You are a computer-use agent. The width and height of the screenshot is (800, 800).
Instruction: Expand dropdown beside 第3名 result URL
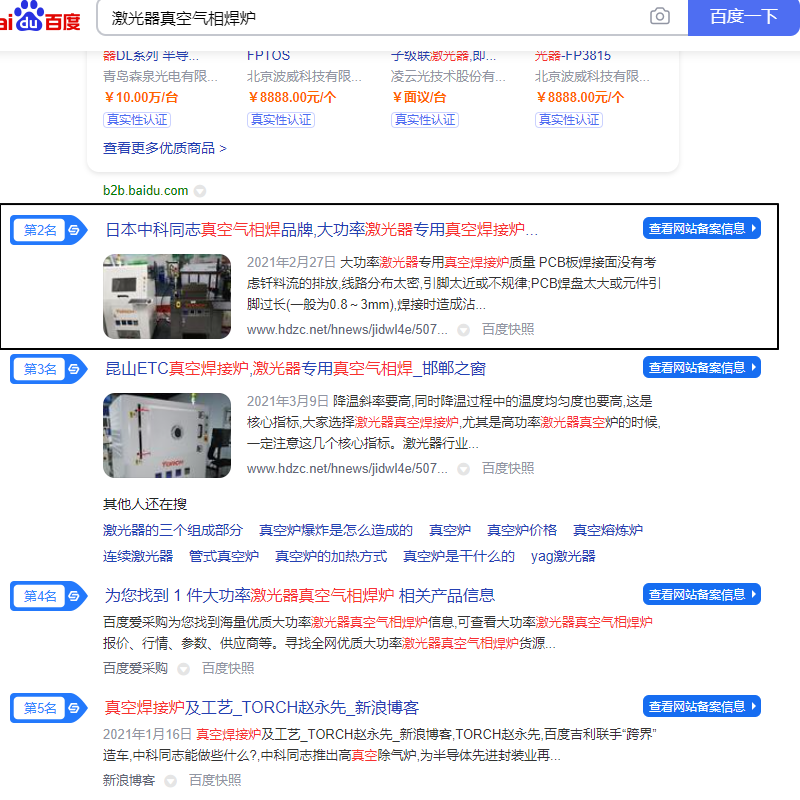463,469
